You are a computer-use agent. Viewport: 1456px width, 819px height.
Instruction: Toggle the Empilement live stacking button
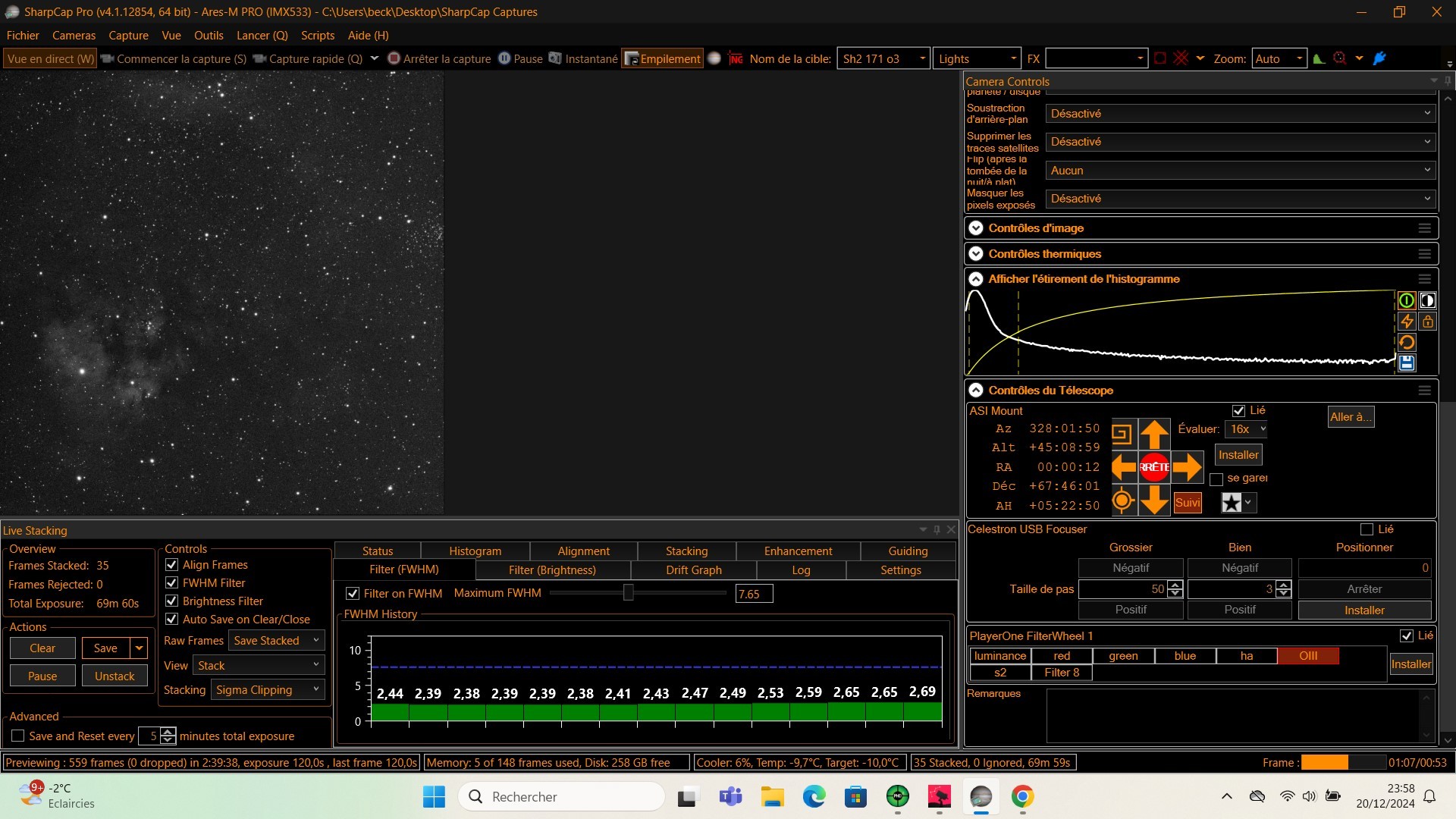pyautogui.click(x=662, y=58)
